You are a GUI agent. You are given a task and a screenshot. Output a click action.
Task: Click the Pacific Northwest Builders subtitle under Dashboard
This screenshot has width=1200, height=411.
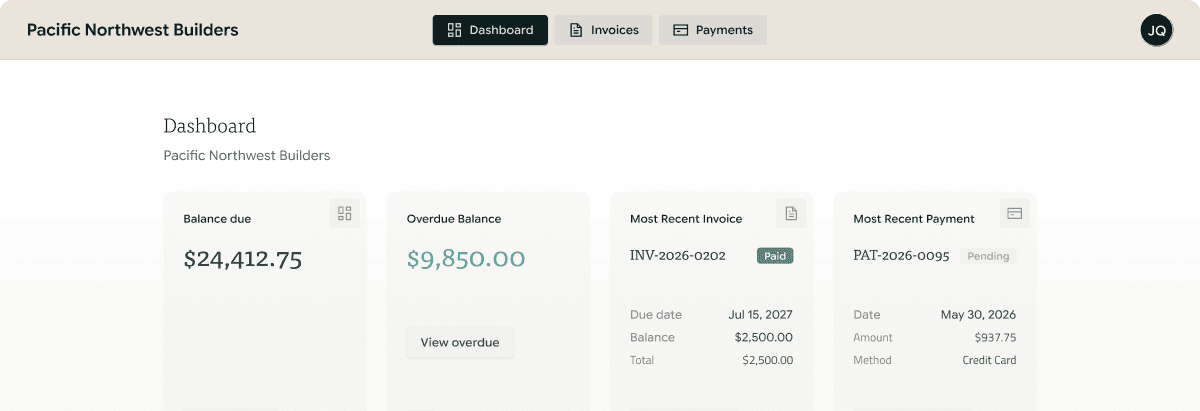tap(247, 155)
